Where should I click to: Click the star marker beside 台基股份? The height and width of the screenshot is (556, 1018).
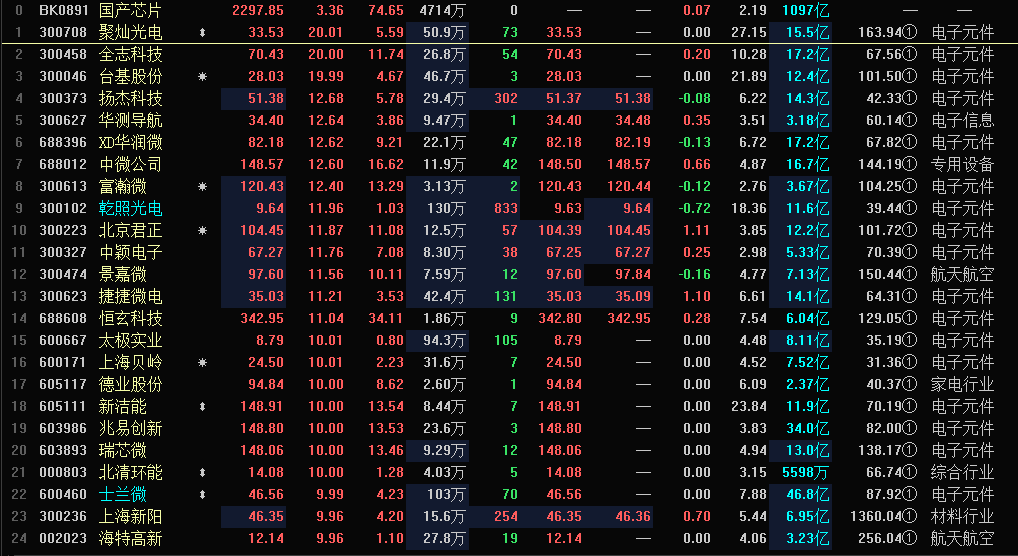tap(202, 77)
